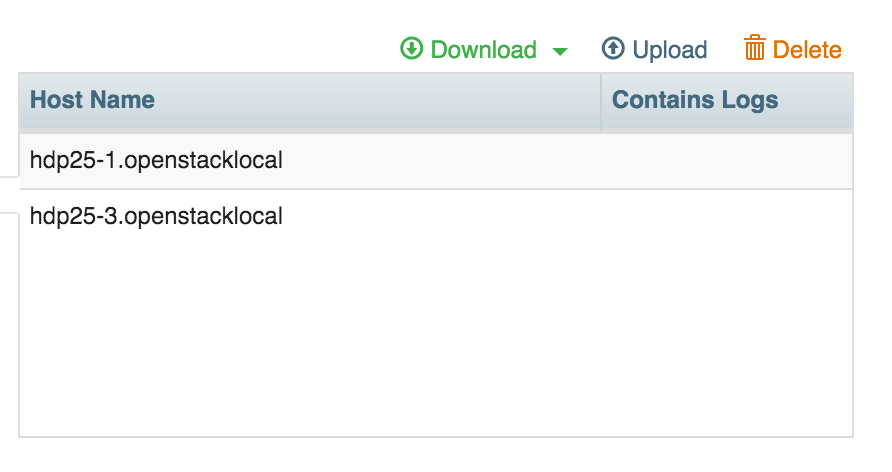Click Contains Logs cell for hdp25-1 row
This screenshot has height=472, width=892.
pos(726,160)
